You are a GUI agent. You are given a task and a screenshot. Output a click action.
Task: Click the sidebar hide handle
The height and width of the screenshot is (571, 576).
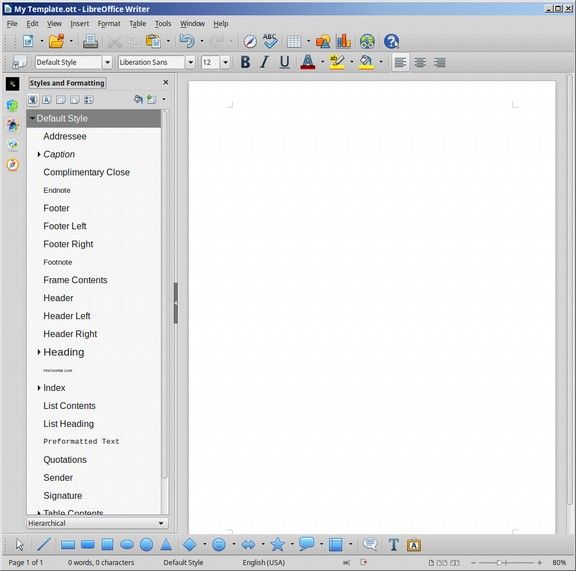(x=176, y=303)
